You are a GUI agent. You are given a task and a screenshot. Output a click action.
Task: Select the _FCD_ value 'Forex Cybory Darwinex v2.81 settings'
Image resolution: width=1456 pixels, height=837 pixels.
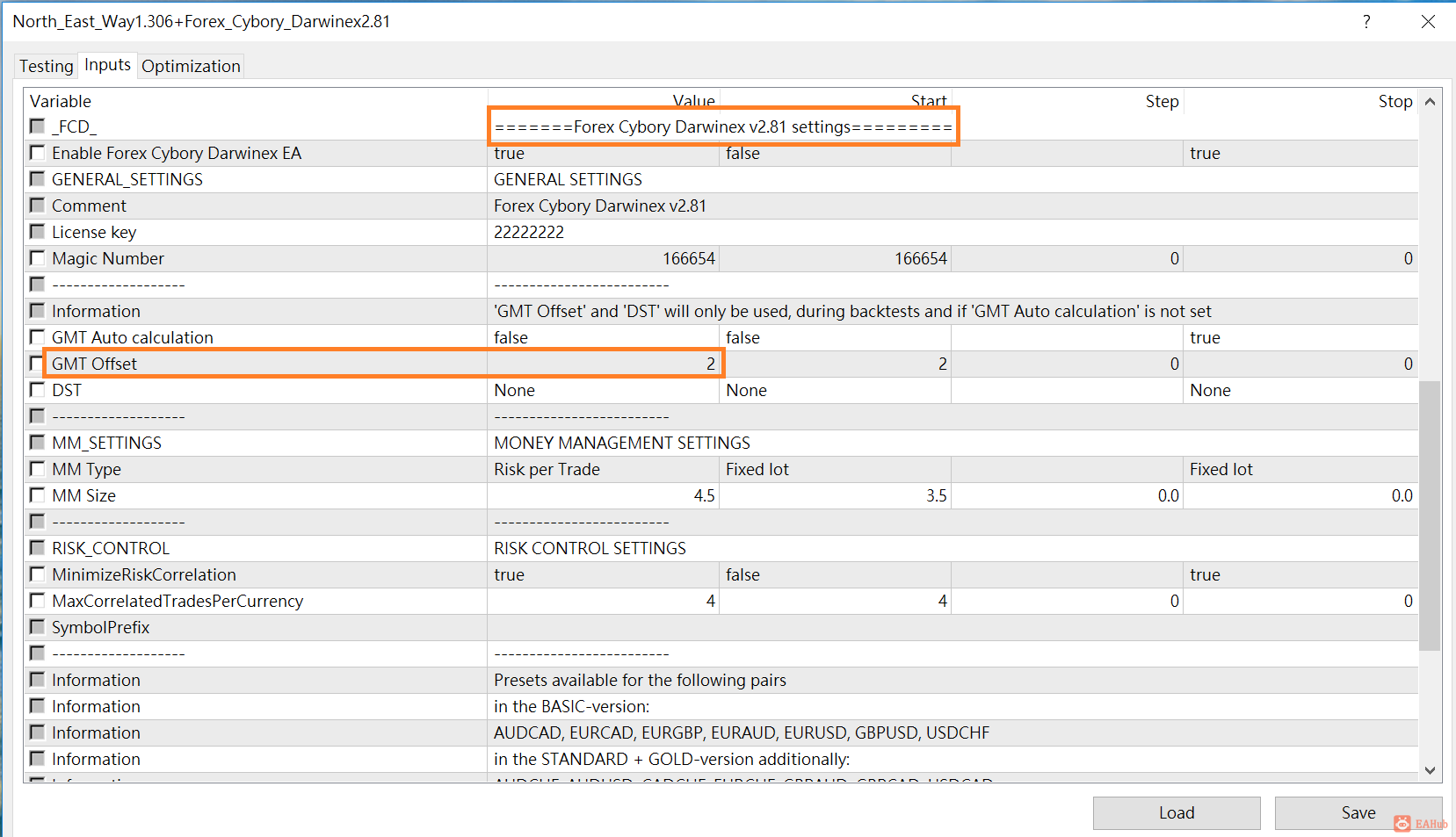pos(723,126)
